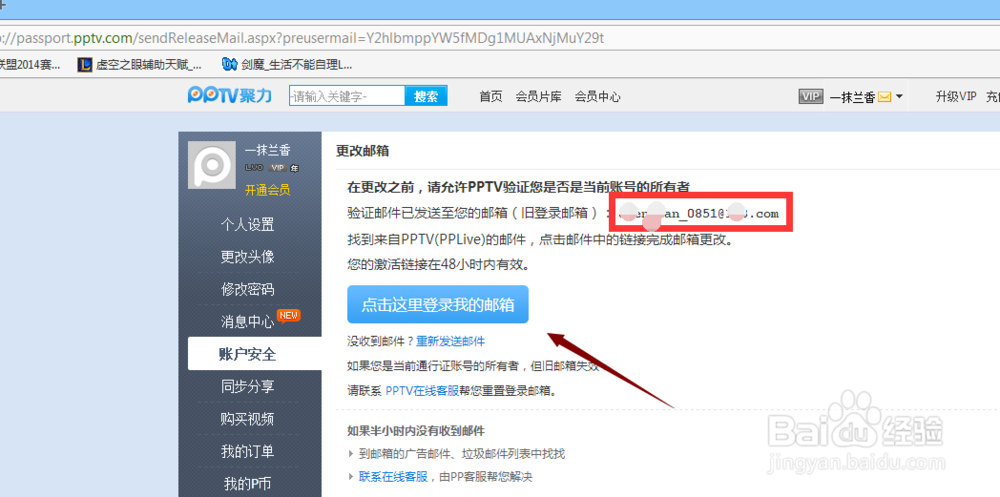1000x497 pixels.
Task: Focus the 请输入关键字 search field
Action: pos(347,96)
